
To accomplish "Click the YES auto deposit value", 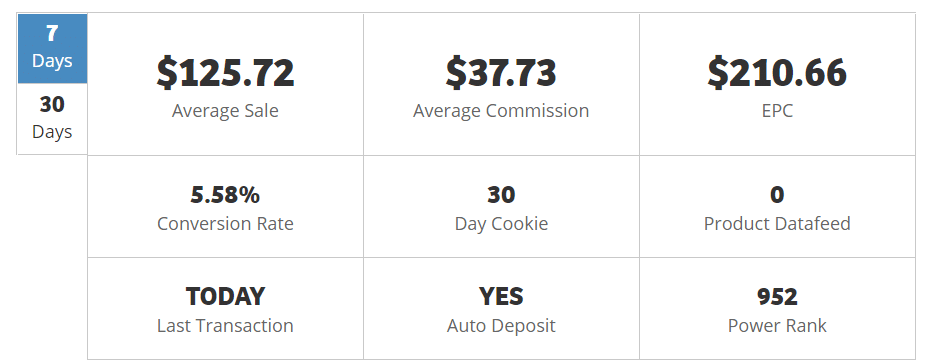I will 501,297.
